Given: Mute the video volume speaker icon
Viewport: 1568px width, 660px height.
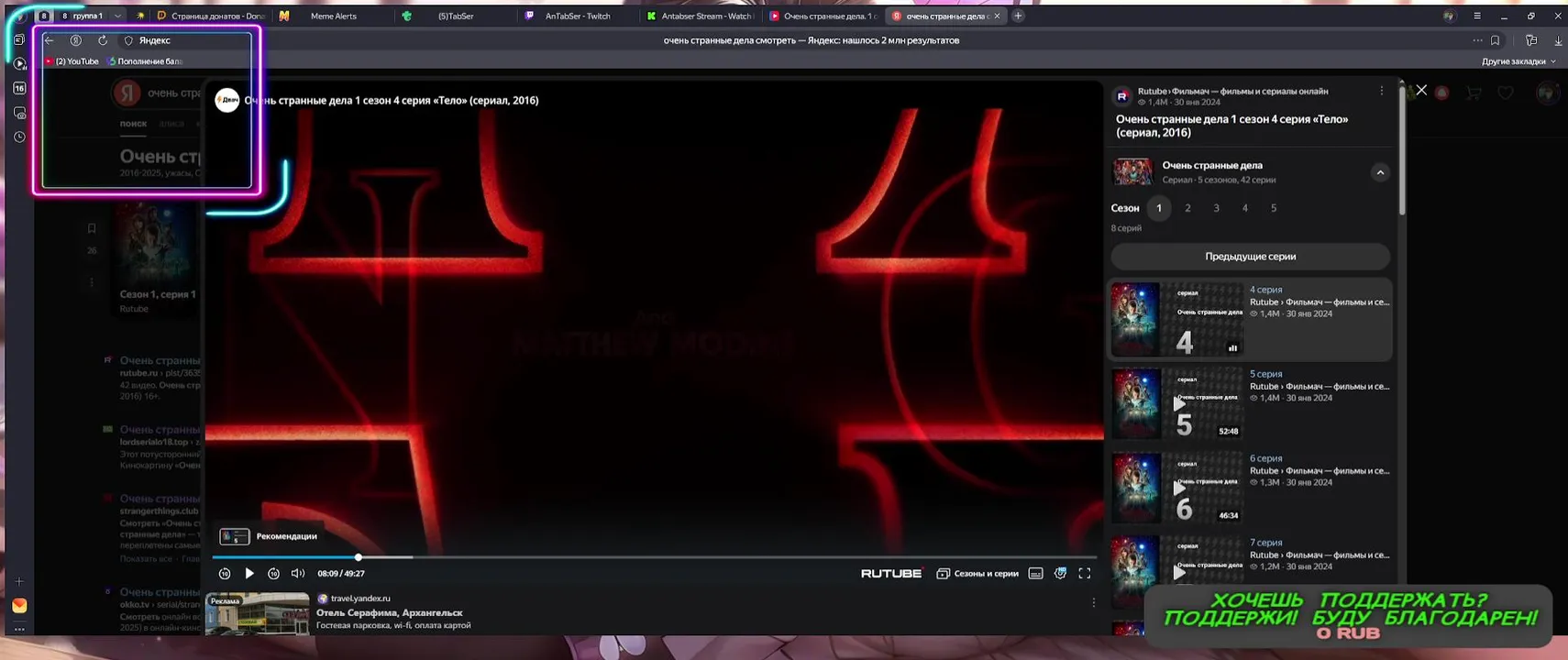Looking at the screenshot, I should (298, 573).
